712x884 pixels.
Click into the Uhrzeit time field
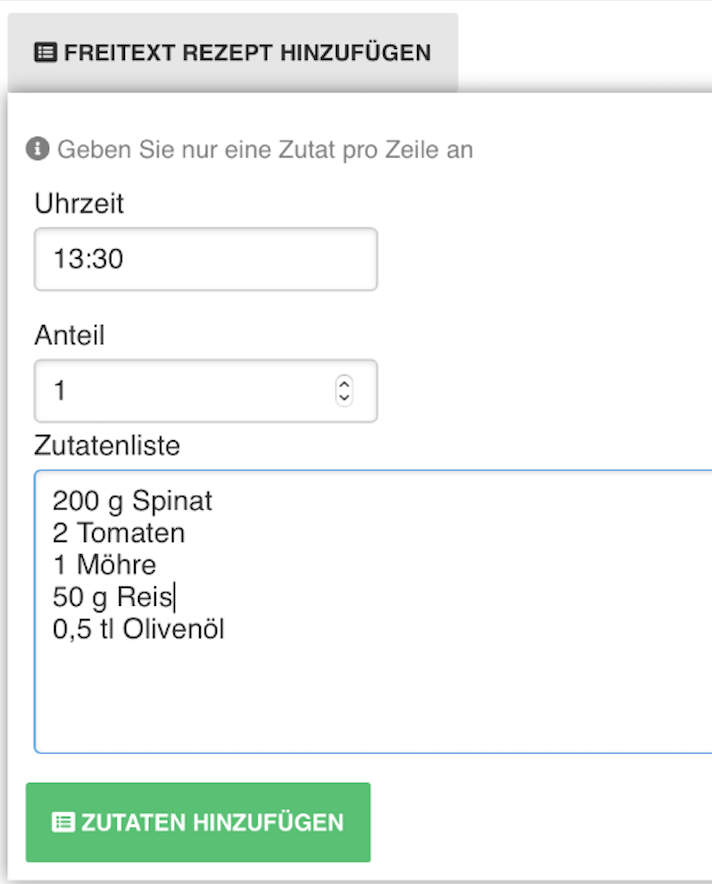(200, 259)
